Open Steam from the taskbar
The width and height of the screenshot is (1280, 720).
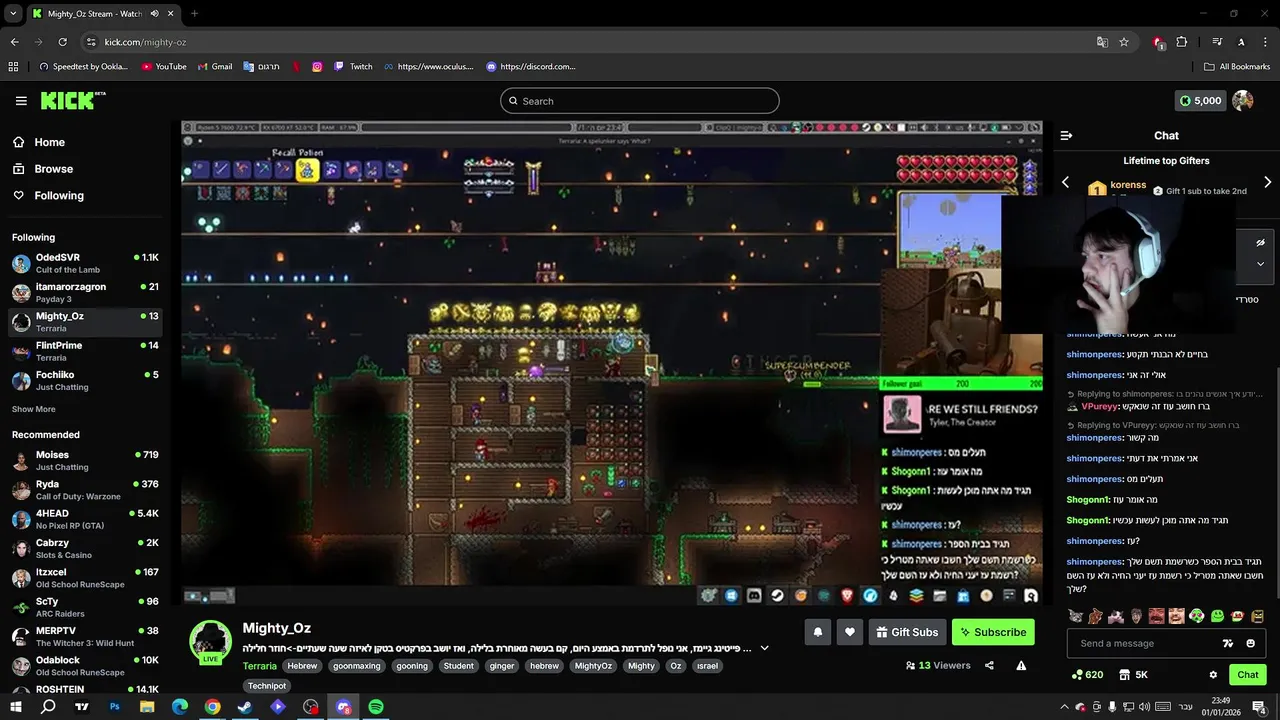pyautogui.click(x=245, y=707)
